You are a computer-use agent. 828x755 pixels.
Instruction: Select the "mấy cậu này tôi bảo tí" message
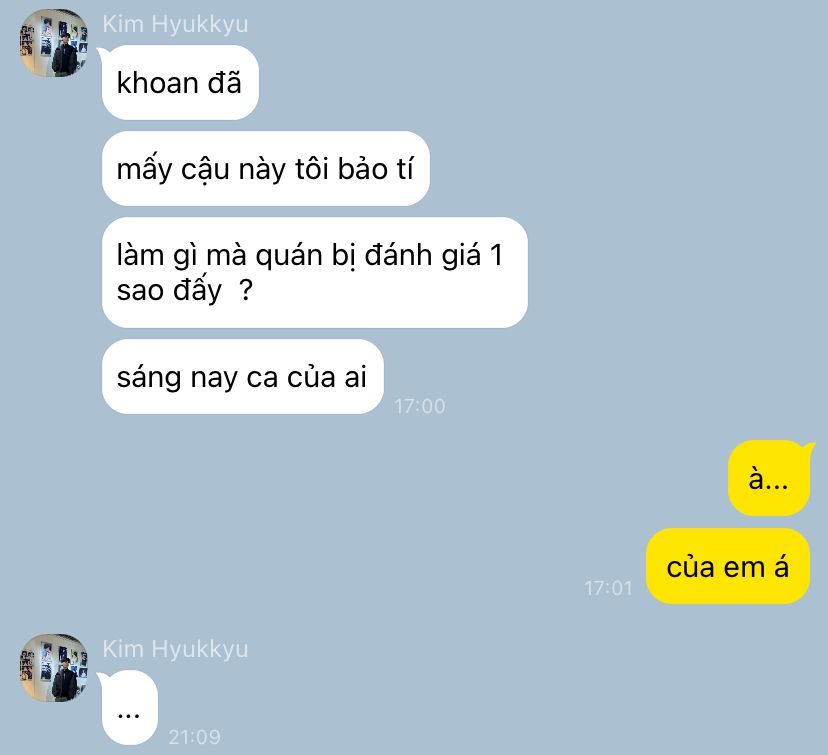[266, 168]
